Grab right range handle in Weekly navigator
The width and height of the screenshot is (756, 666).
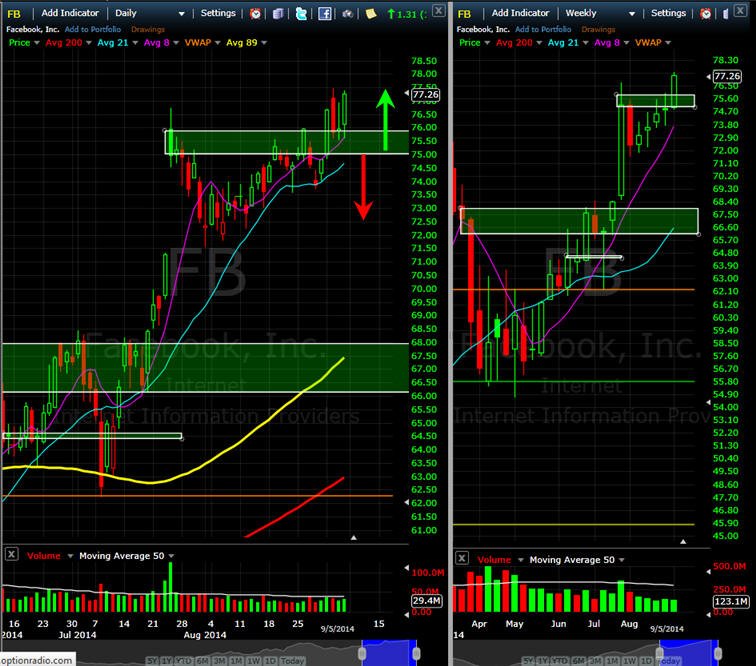click(x=718, y=653)
